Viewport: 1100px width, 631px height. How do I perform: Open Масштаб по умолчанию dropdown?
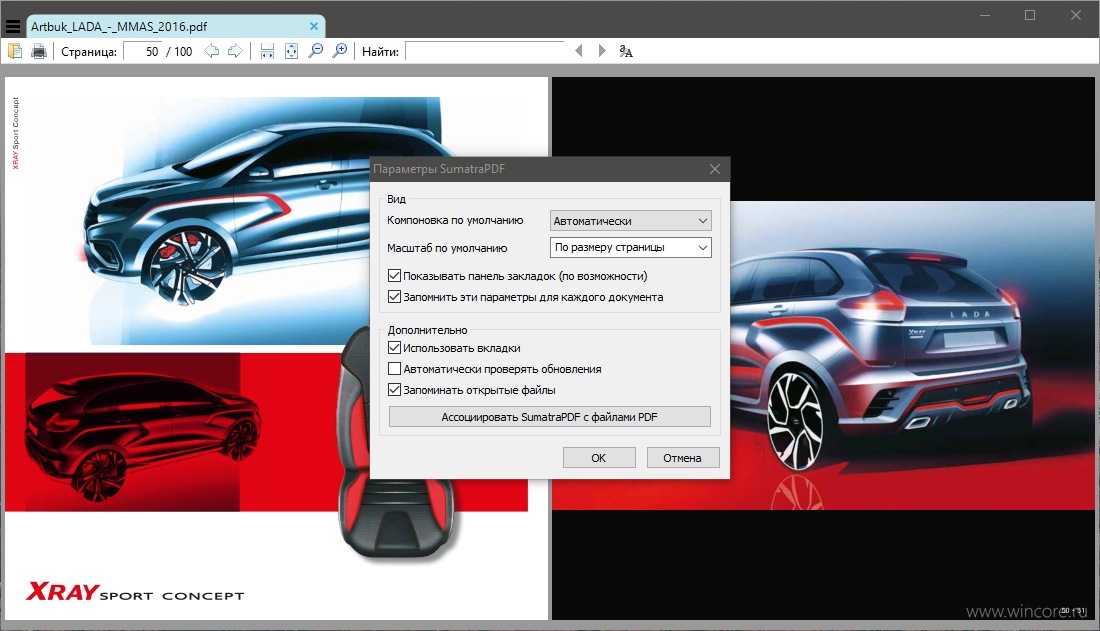(x=631, y=247)
